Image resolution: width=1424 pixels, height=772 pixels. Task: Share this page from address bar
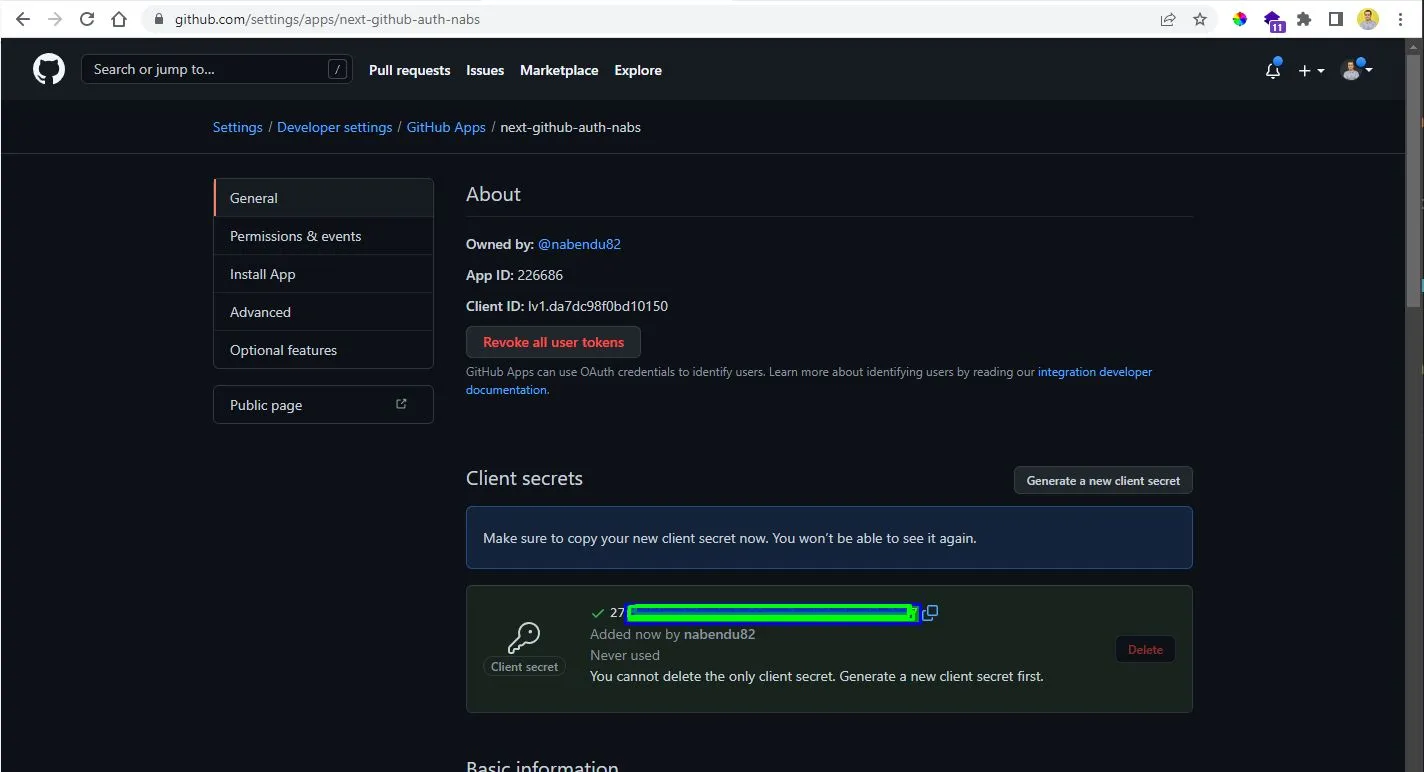1168,19
